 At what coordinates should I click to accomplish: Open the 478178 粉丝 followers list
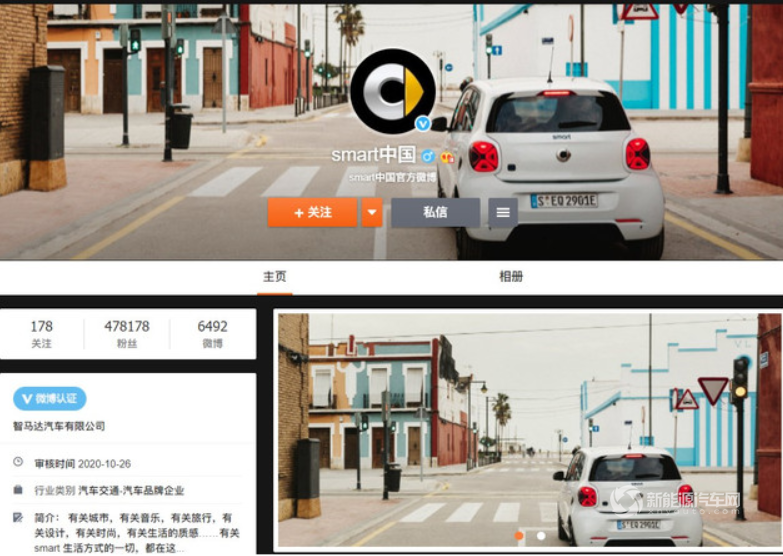click(x=127, y=334)
